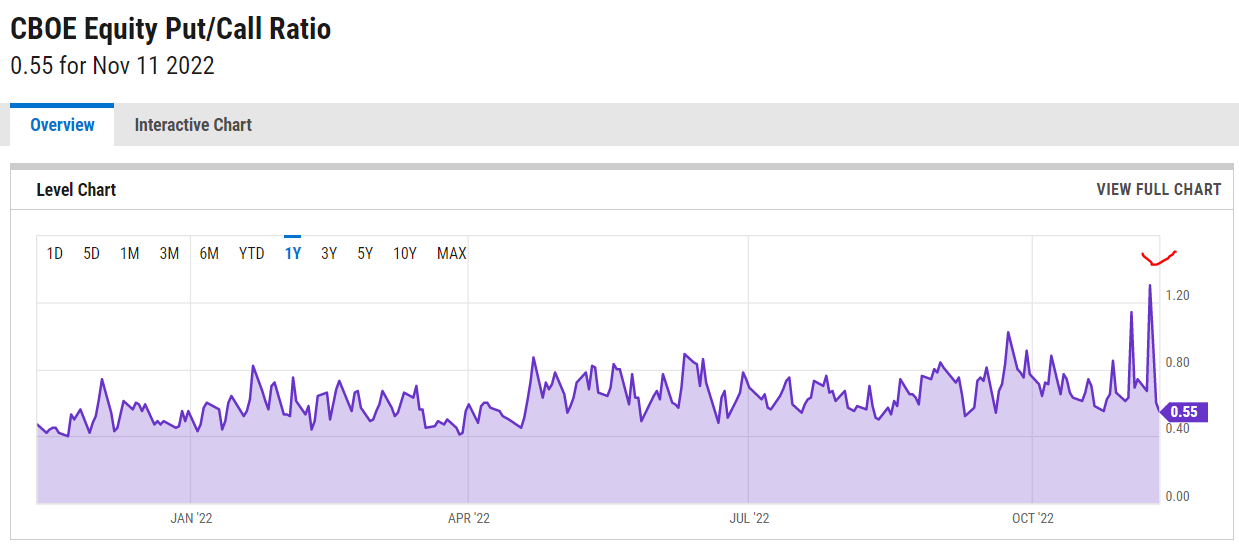Open the Interactive Chart tab

[x=193, y=125]
